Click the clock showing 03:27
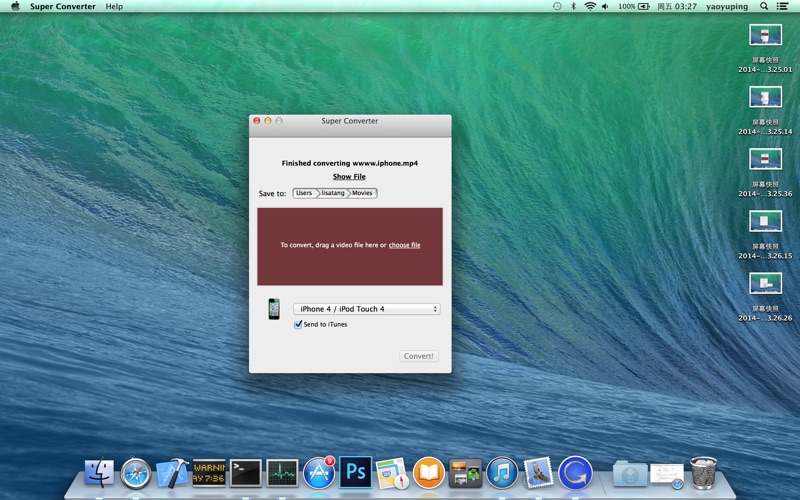Image resolution: width=800 pixels, height=500 pixels. 677,6
